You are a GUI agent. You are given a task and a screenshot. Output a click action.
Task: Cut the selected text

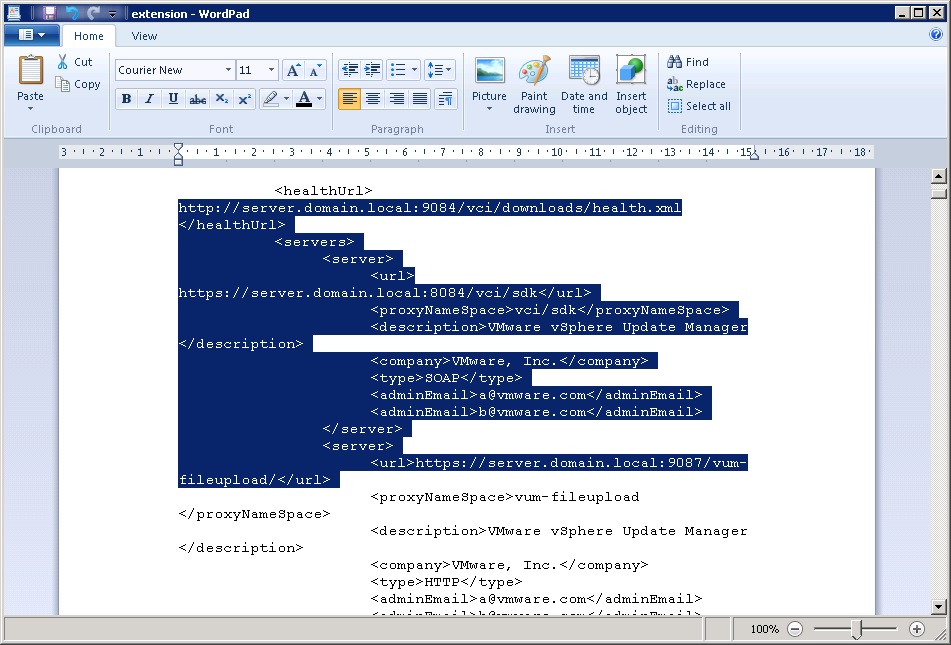click(75, 62)
